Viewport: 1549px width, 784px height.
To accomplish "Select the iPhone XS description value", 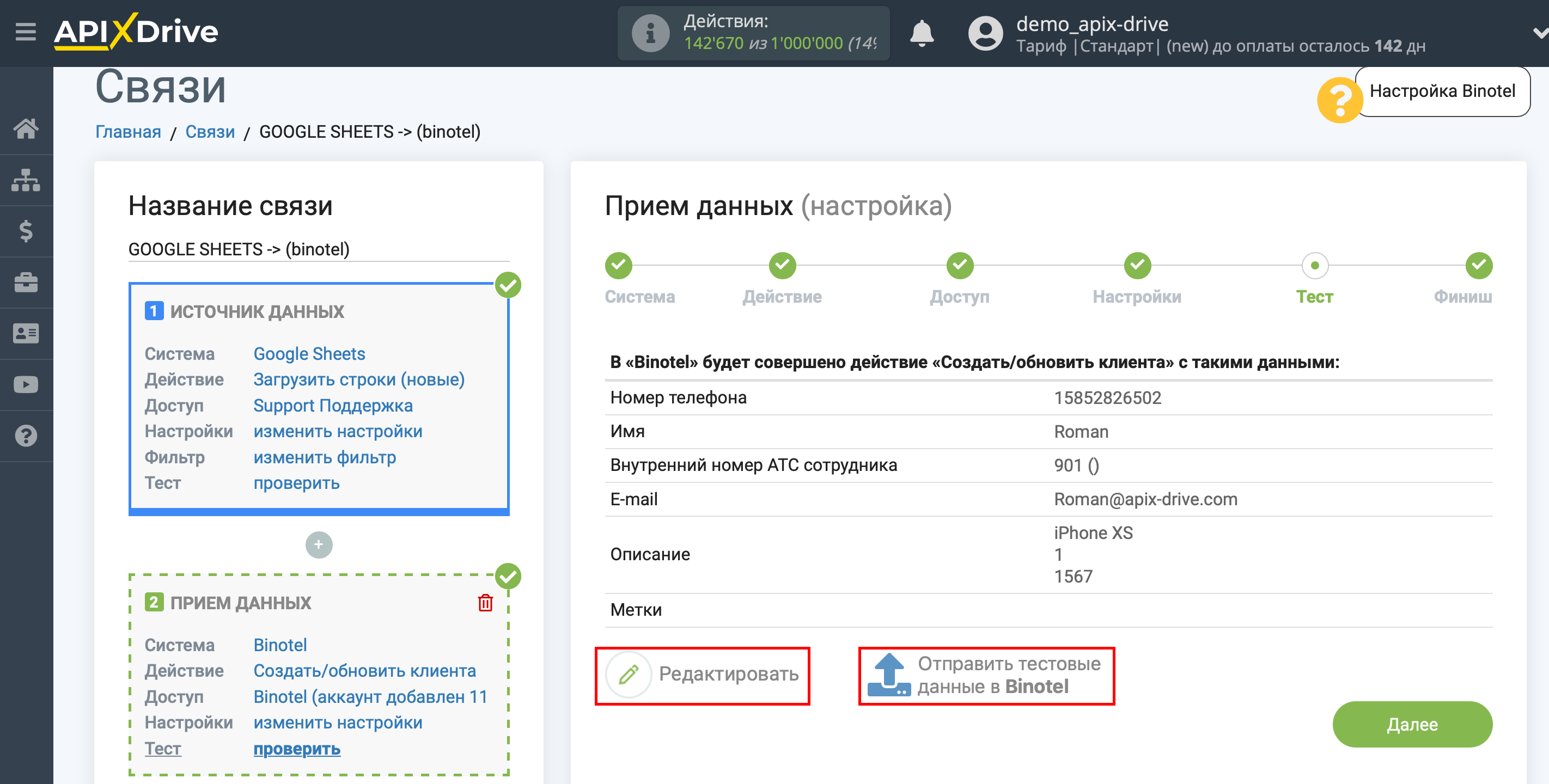I will (x=1093, y=532).
